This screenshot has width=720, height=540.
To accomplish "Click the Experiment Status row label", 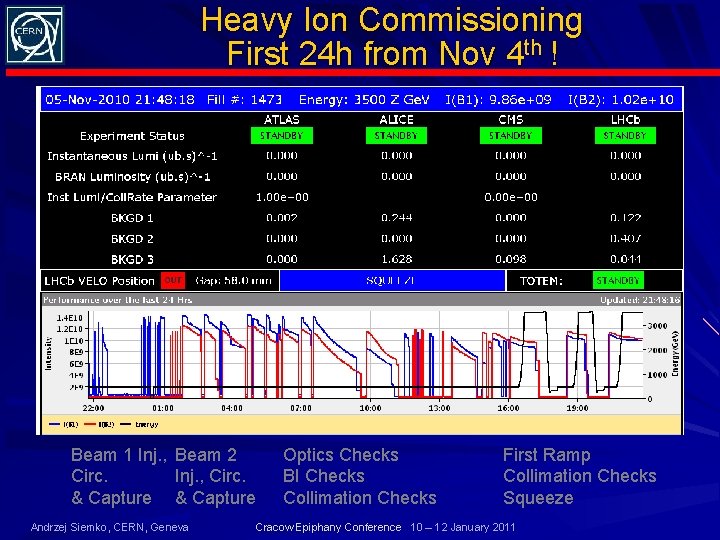I will point(132,136).
